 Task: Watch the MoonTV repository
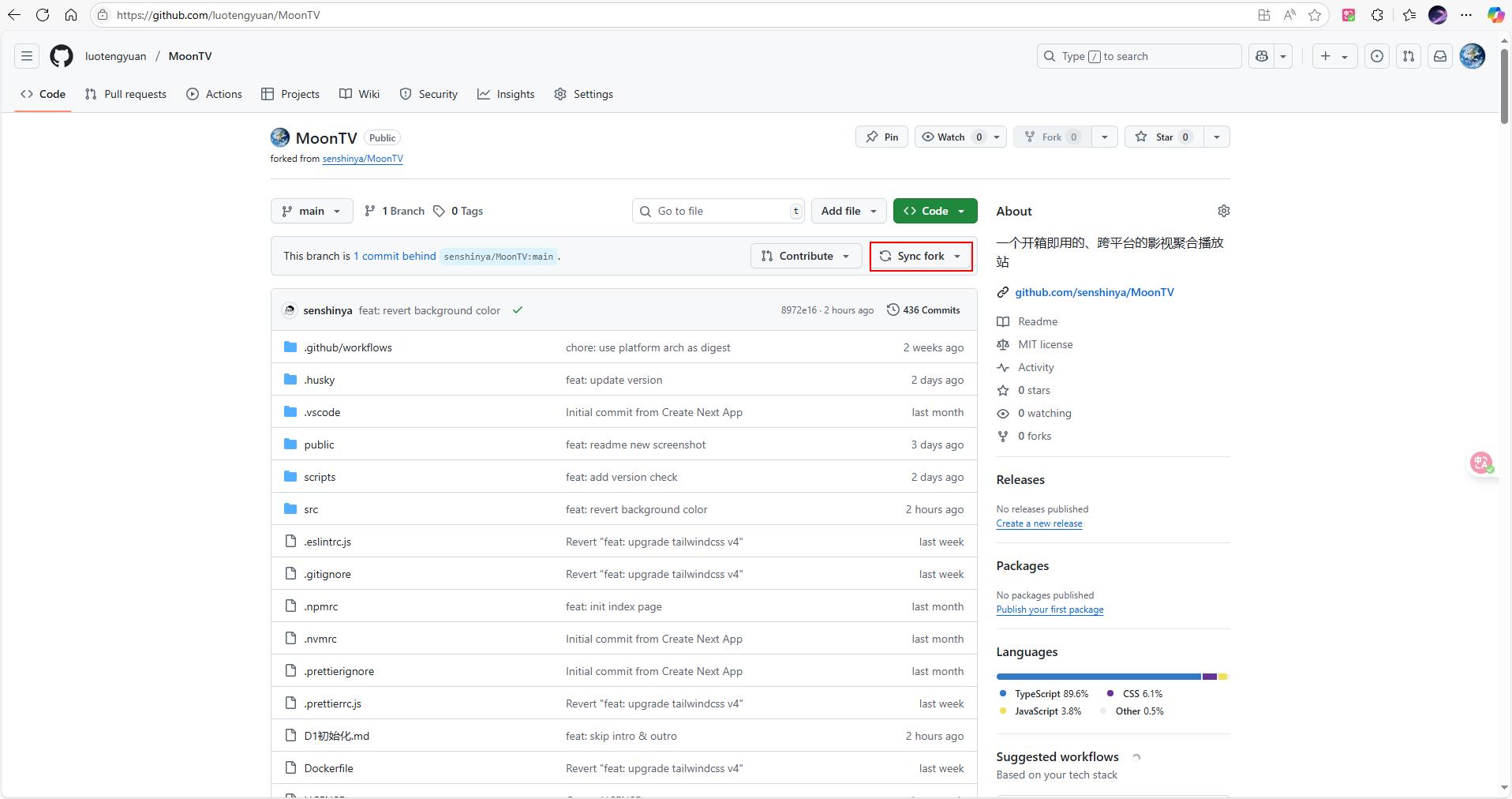(x=951, y=137)
